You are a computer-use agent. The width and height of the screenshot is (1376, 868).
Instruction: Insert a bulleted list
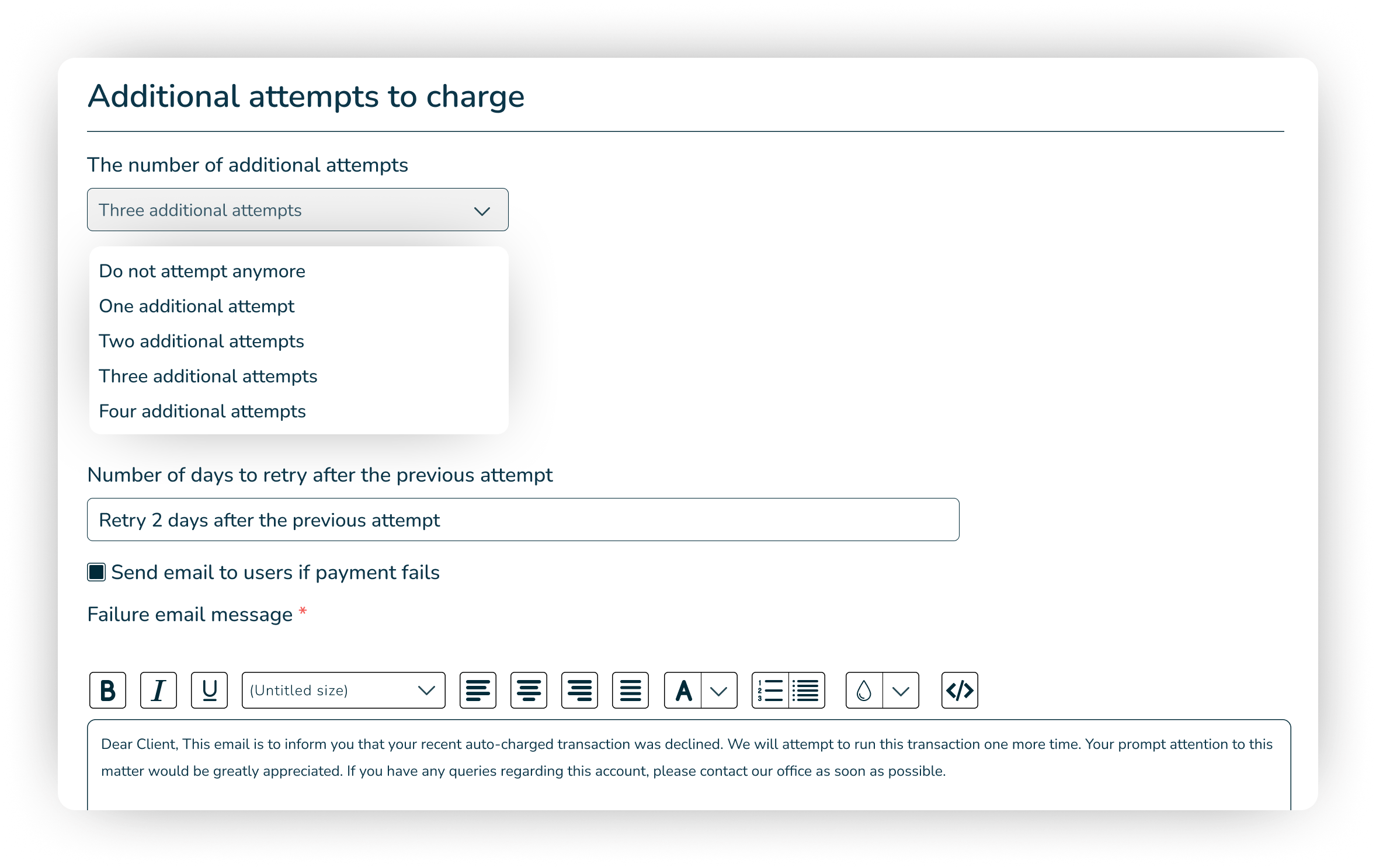pos(807,691)
